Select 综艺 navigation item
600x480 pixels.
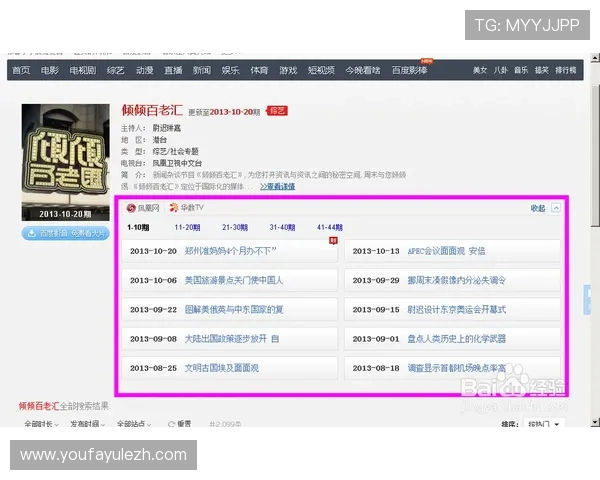tap(116, 70)
